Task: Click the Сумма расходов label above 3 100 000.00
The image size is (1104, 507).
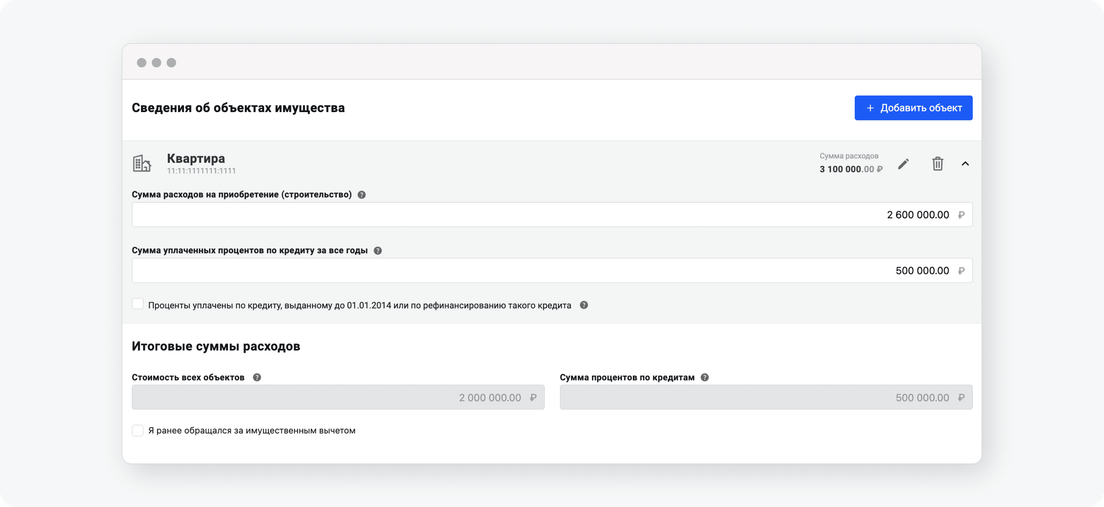Action: 848,156
